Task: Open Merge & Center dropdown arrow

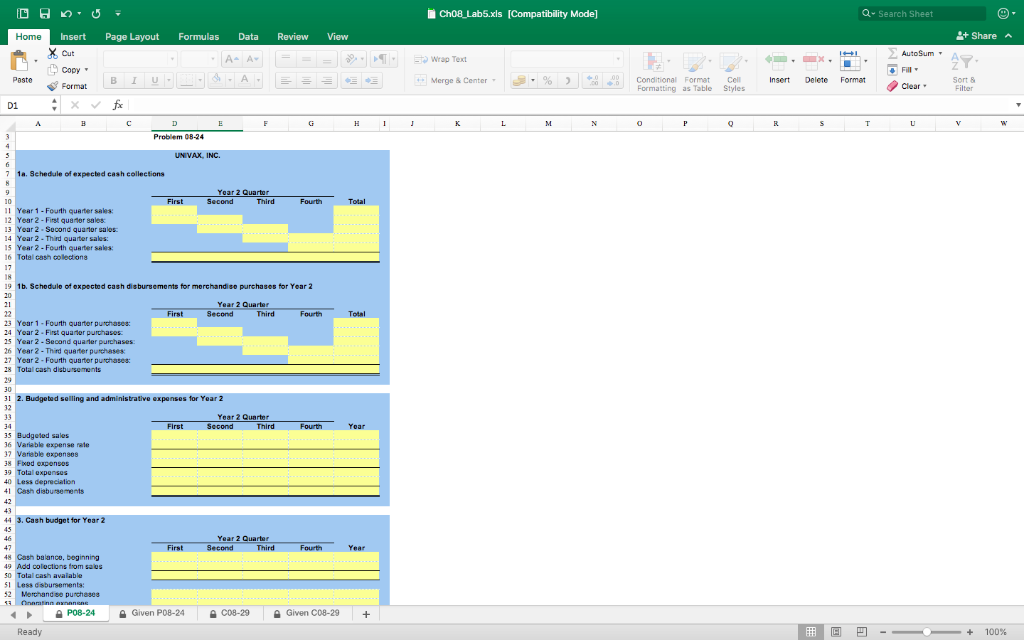Action: [x=494, y=80]
